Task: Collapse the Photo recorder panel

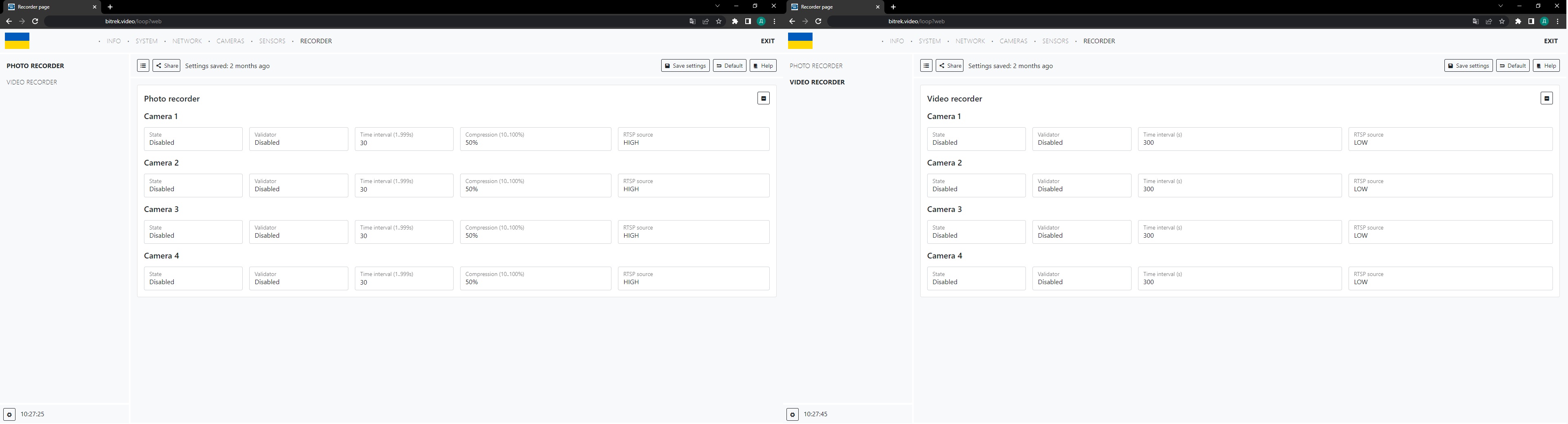Action: pos(763,99)
